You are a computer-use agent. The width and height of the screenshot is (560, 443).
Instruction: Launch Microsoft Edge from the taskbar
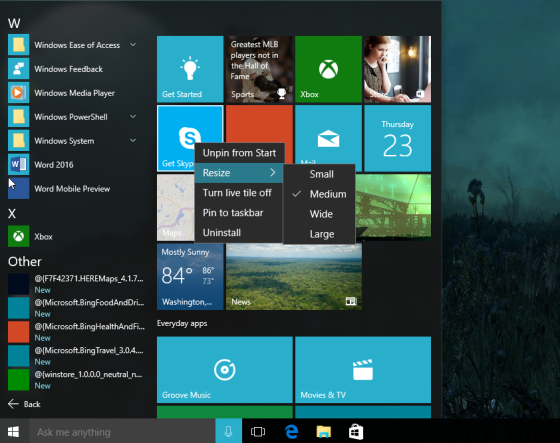click(x=291, y=432)
